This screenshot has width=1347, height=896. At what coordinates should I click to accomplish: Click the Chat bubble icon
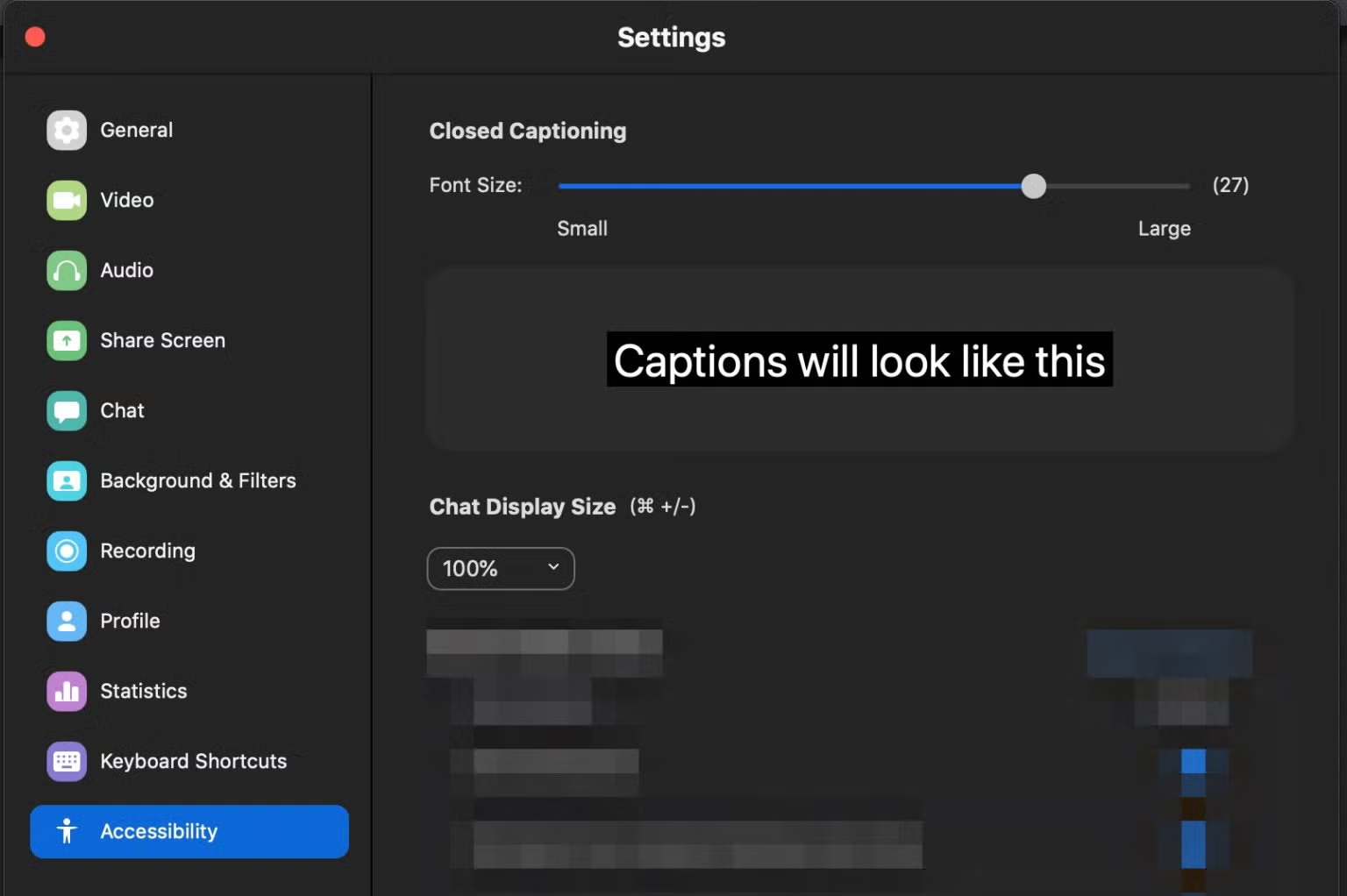[x=67, y=410]
